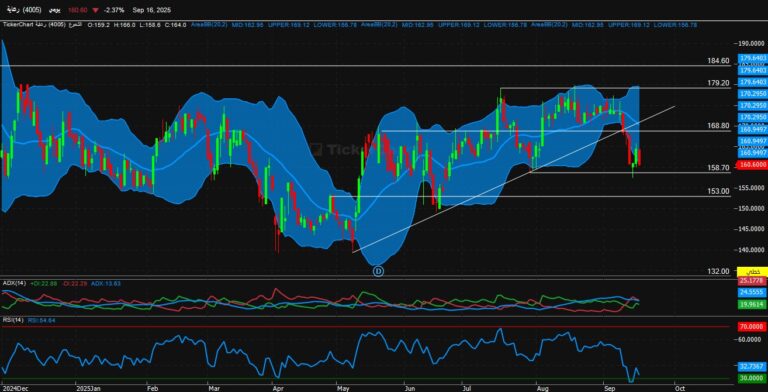The height and width of the screenshot is (392, 768).
Task: Click the red 25.1778 -DI value tag
Action: click(x=752, y=280)
